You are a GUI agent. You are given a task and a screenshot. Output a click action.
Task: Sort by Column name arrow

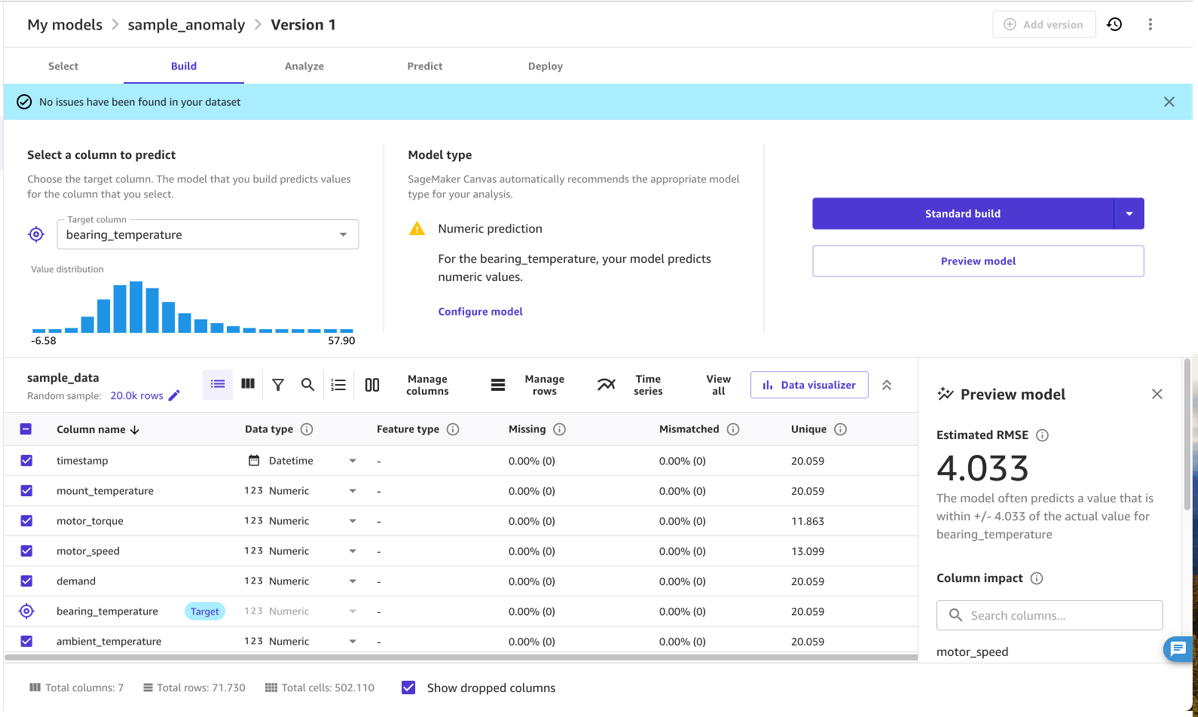[x=135, y=430]
